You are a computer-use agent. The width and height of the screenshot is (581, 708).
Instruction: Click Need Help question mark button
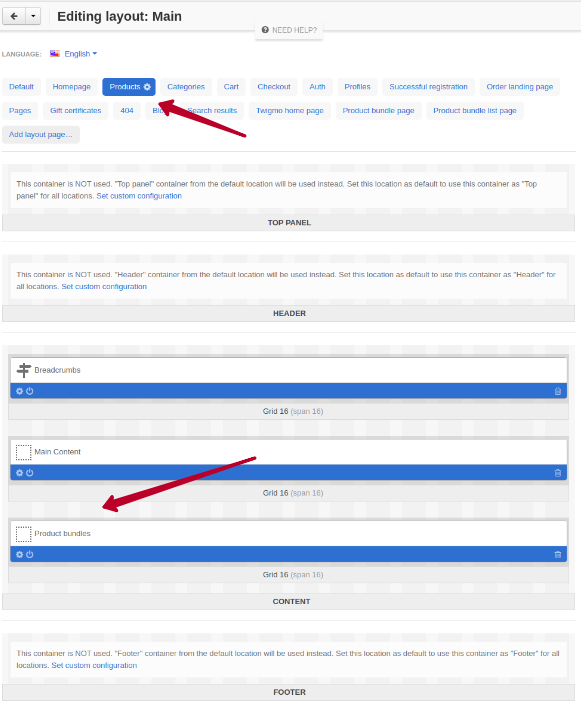tap(289, 30)
